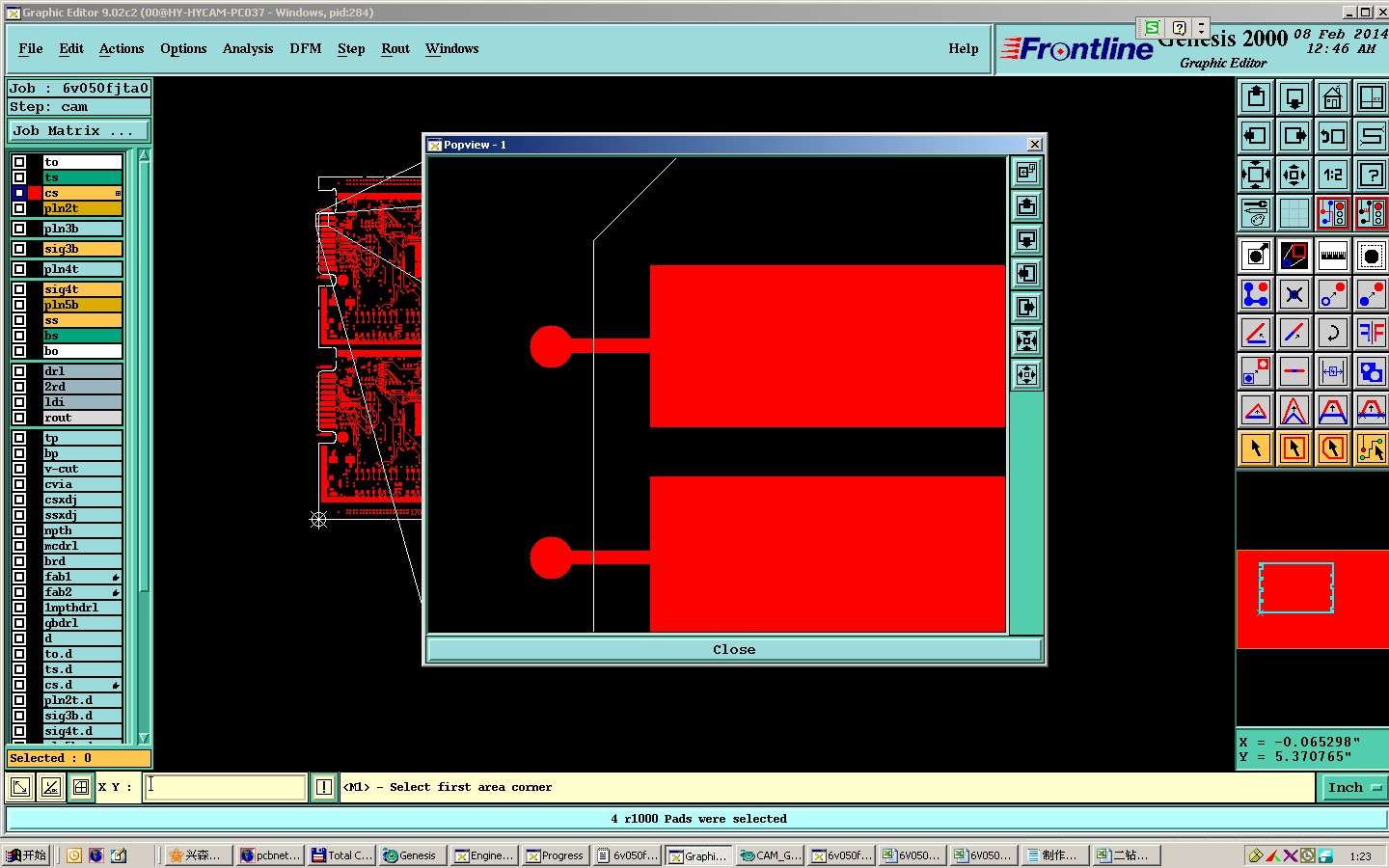
Task: Click the question mark help icon
Action: [x=1372, y=175]
